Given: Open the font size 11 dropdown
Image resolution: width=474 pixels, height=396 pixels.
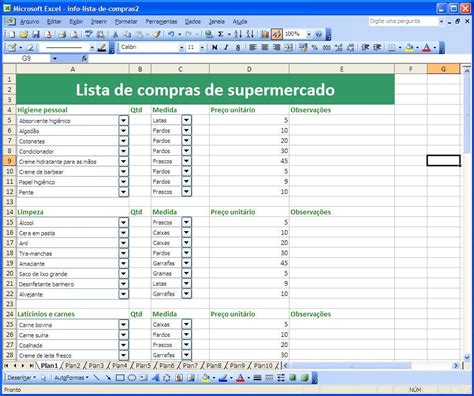Looking at the screenshot, I should click(x=202, y=48).
